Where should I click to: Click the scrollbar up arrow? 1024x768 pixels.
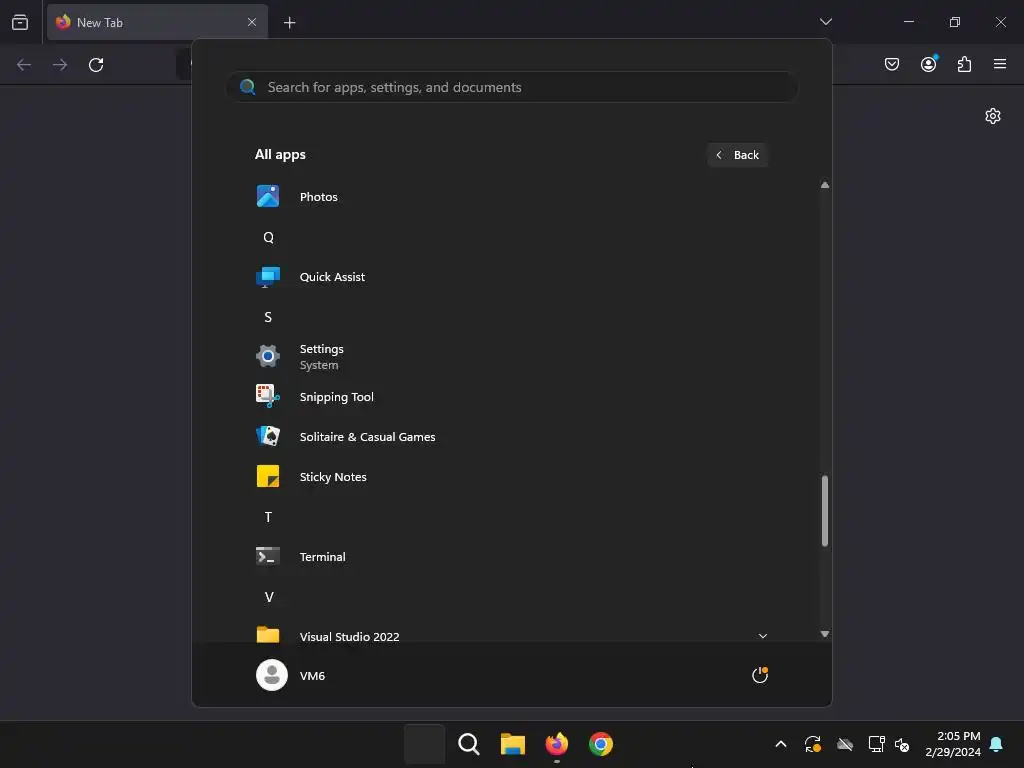coord(825,185)
